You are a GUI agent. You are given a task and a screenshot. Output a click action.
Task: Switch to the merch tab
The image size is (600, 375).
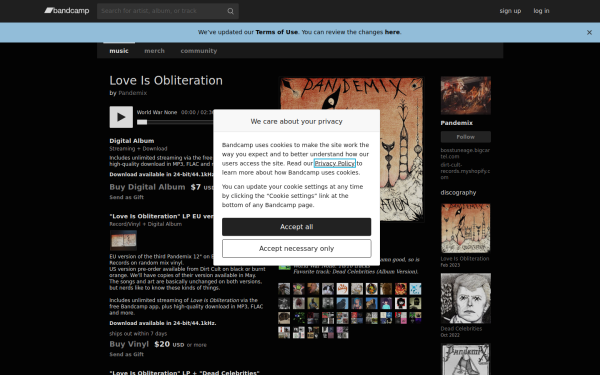pyautogui.click(x=154, y=51)
